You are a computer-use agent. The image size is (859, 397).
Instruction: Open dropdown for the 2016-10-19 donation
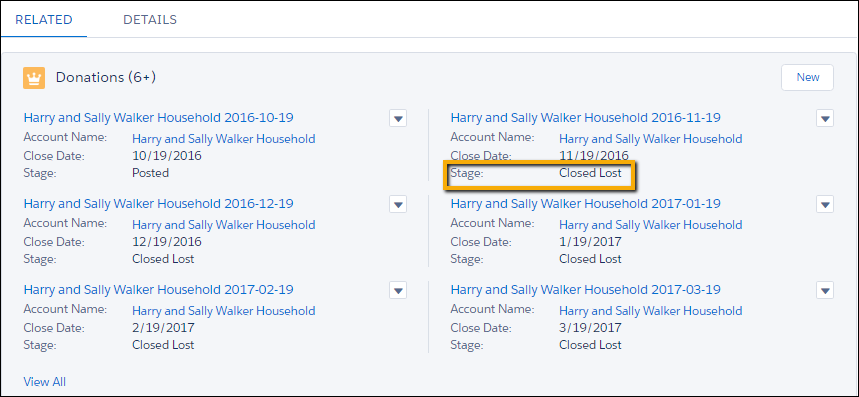(398, 118)
